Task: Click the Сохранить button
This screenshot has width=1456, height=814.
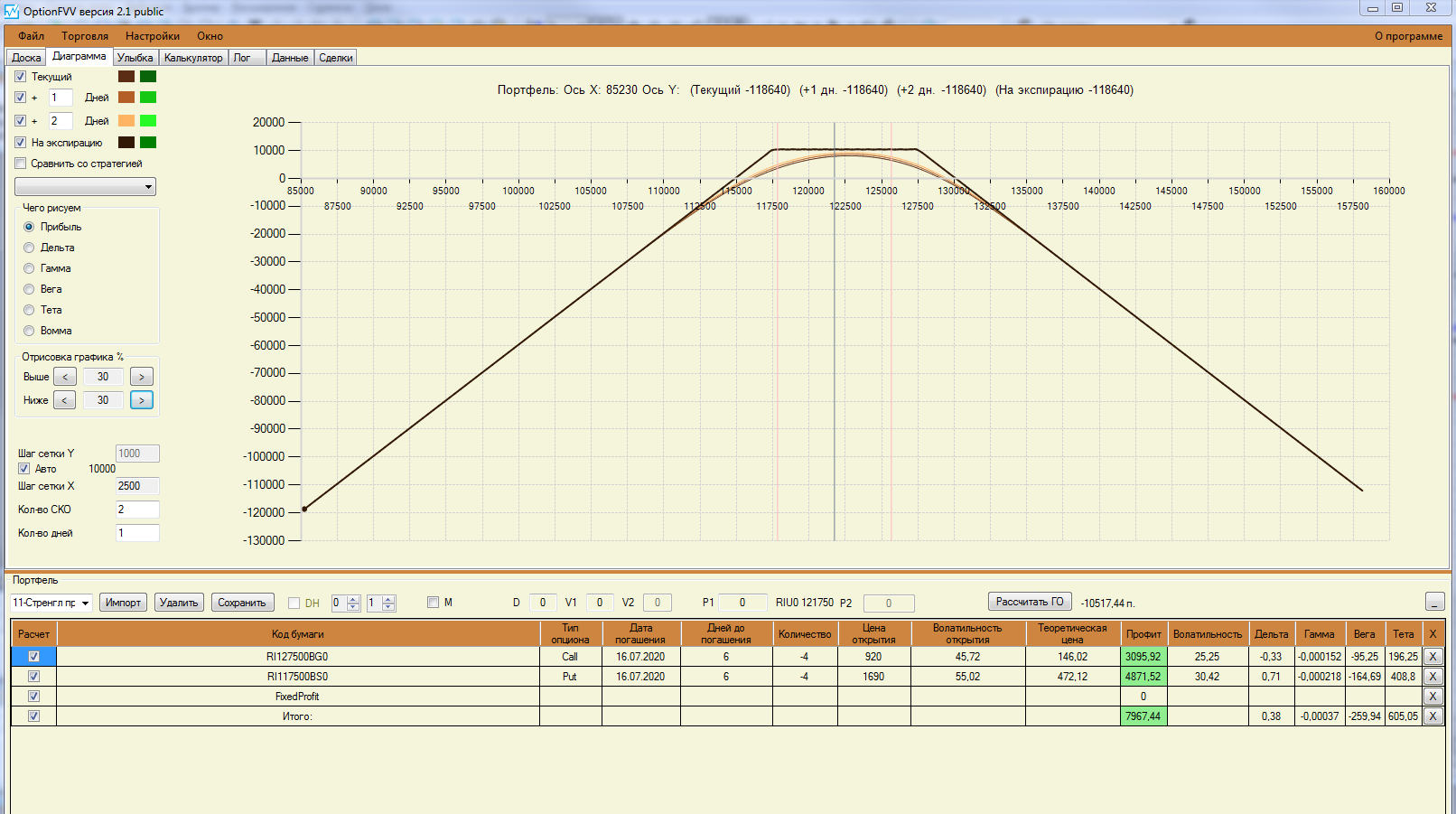Action: [x=242, y=603]
